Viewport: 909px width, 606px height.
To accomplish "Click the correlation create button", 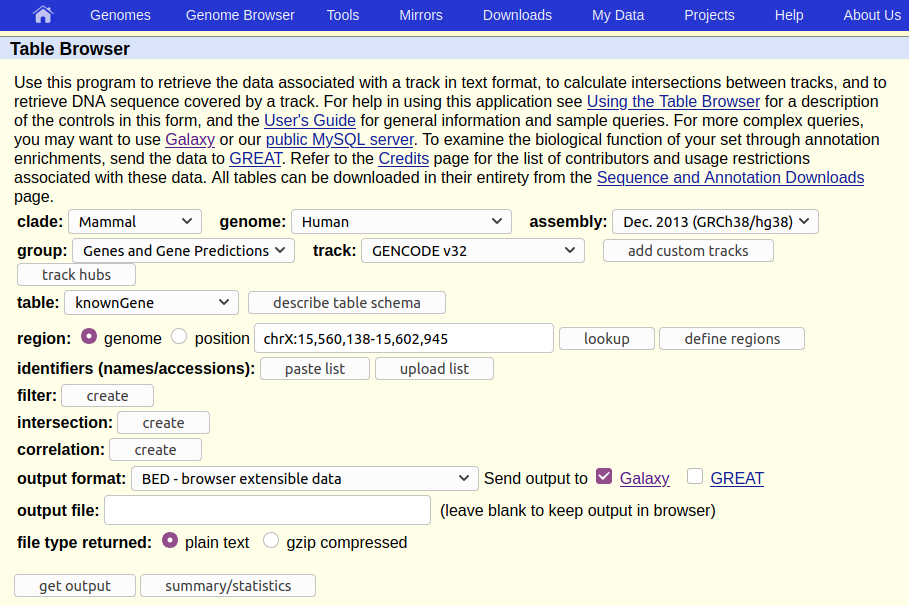I will pyautogui.click(x=155, y=449).
